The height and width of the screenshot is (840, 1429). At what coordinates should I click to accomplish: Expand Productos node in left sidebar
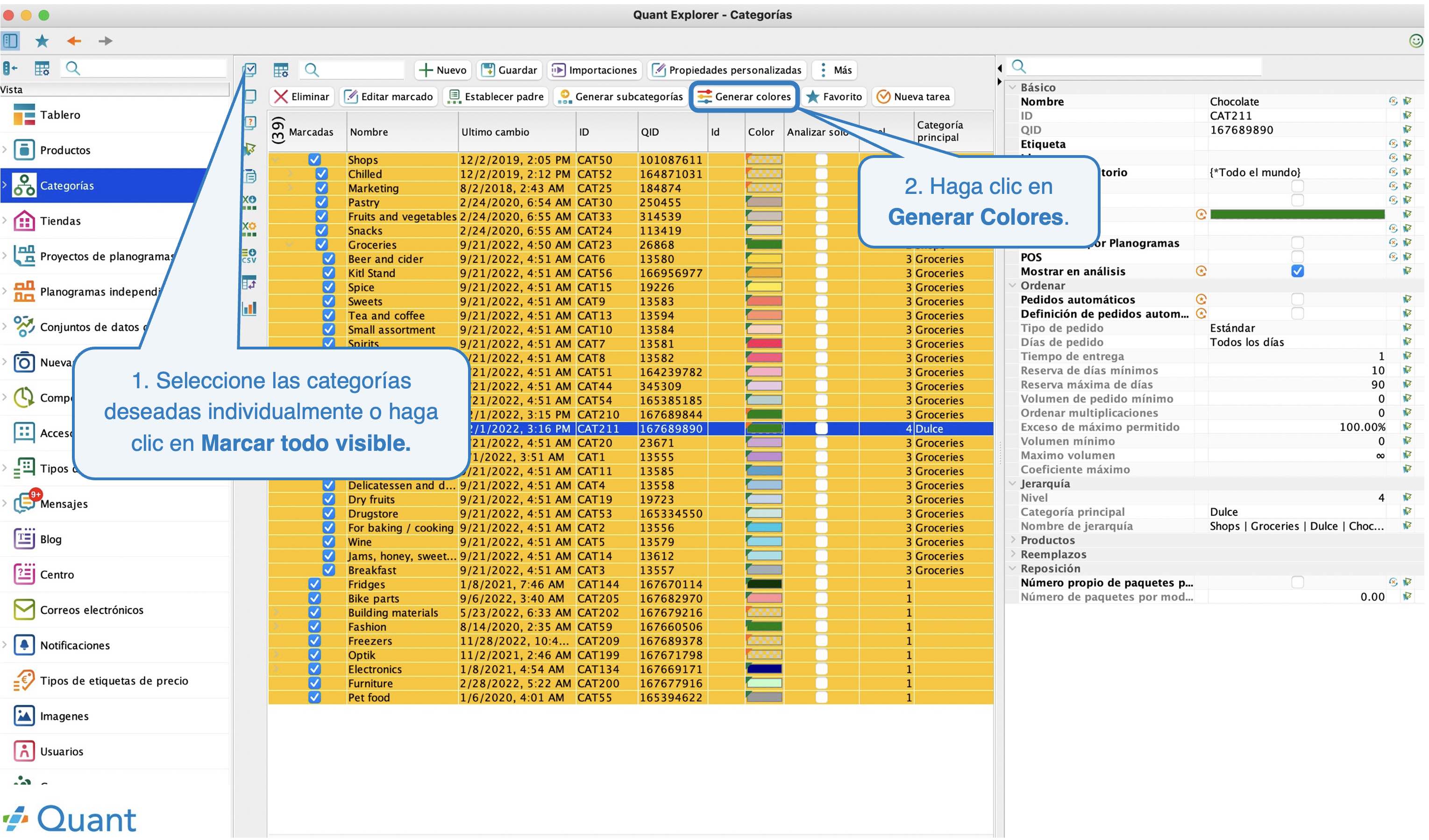(x=5, y=150)
